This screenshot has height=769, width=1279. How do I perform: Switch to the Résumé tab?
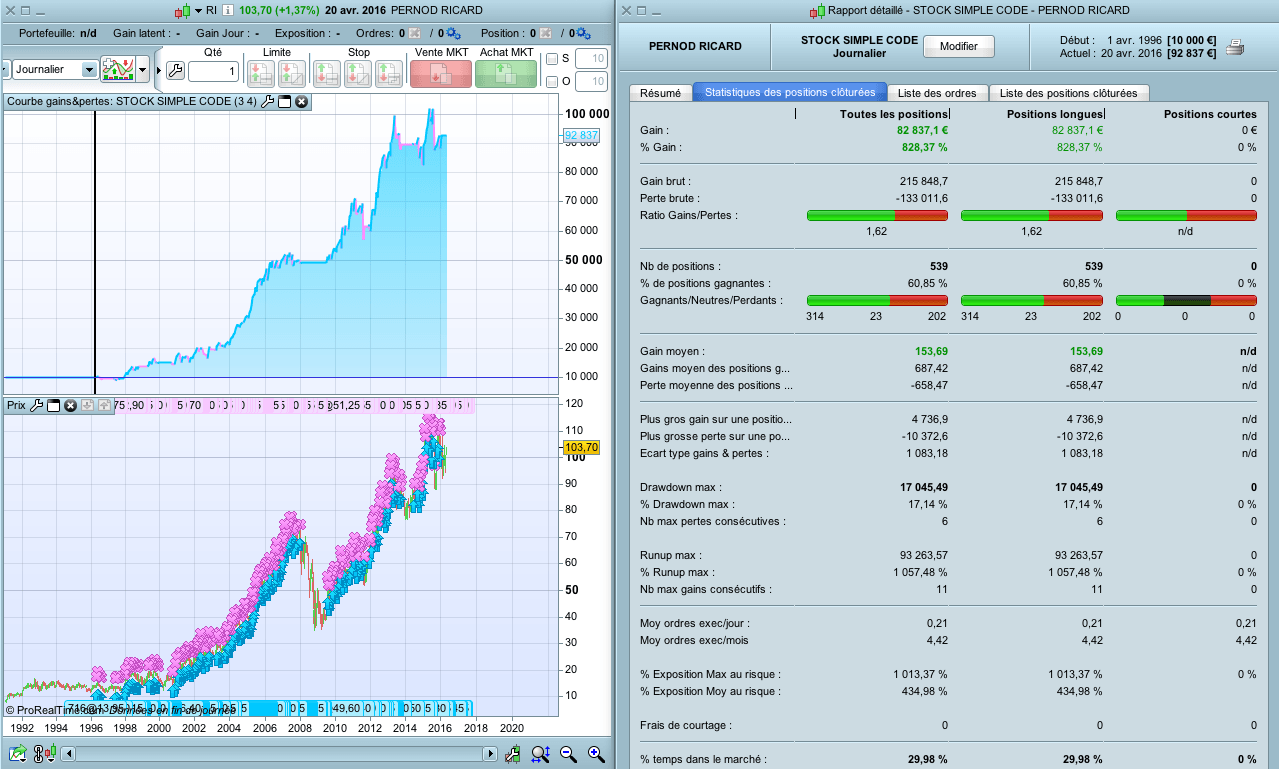(660, 92)
